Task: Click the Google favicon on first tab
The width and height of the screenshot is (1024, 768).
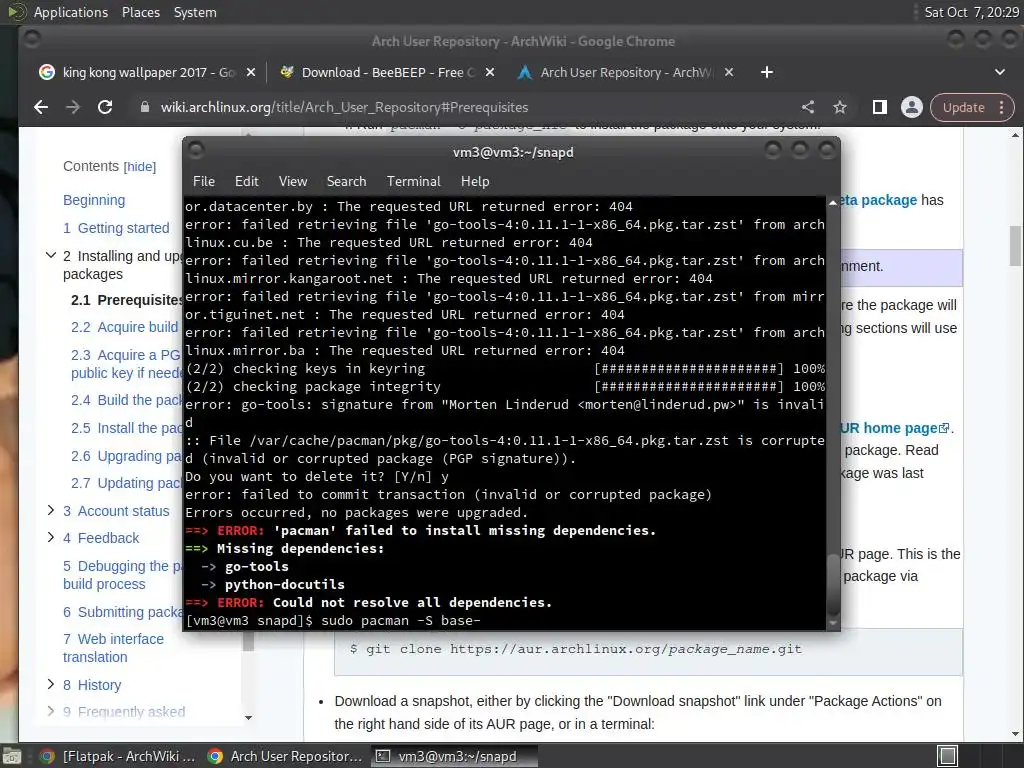Action: [x=46, y=72]
